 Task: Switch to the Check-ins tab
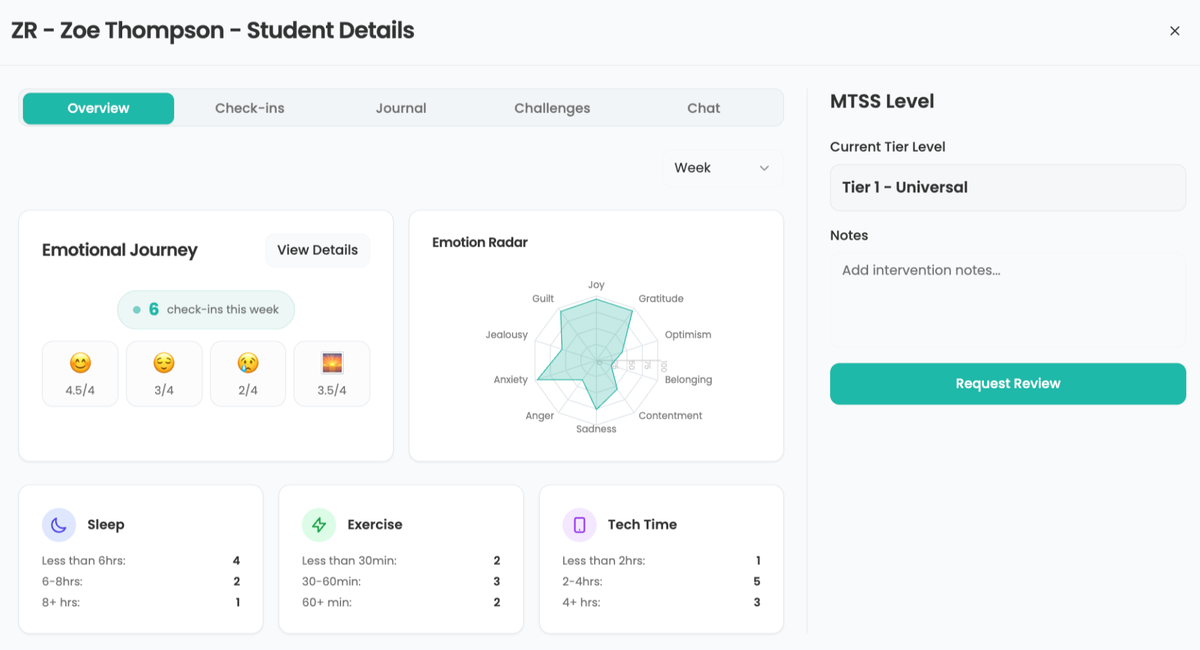tap(250, 107)
